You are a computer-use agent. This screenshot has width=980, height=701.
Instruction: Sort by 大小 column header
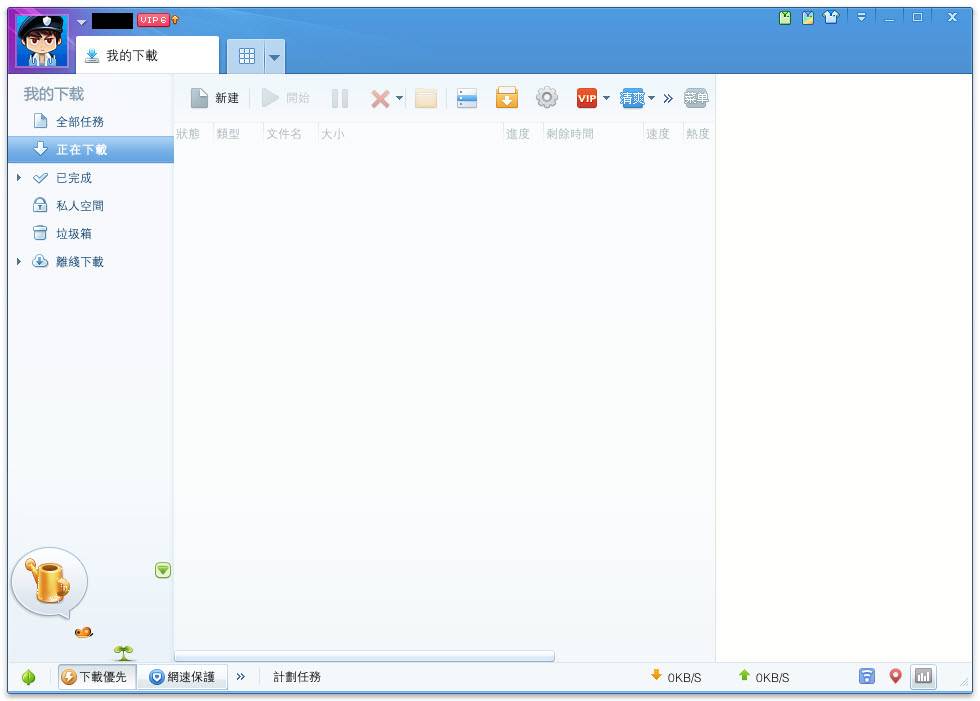(x=332, y=134)
